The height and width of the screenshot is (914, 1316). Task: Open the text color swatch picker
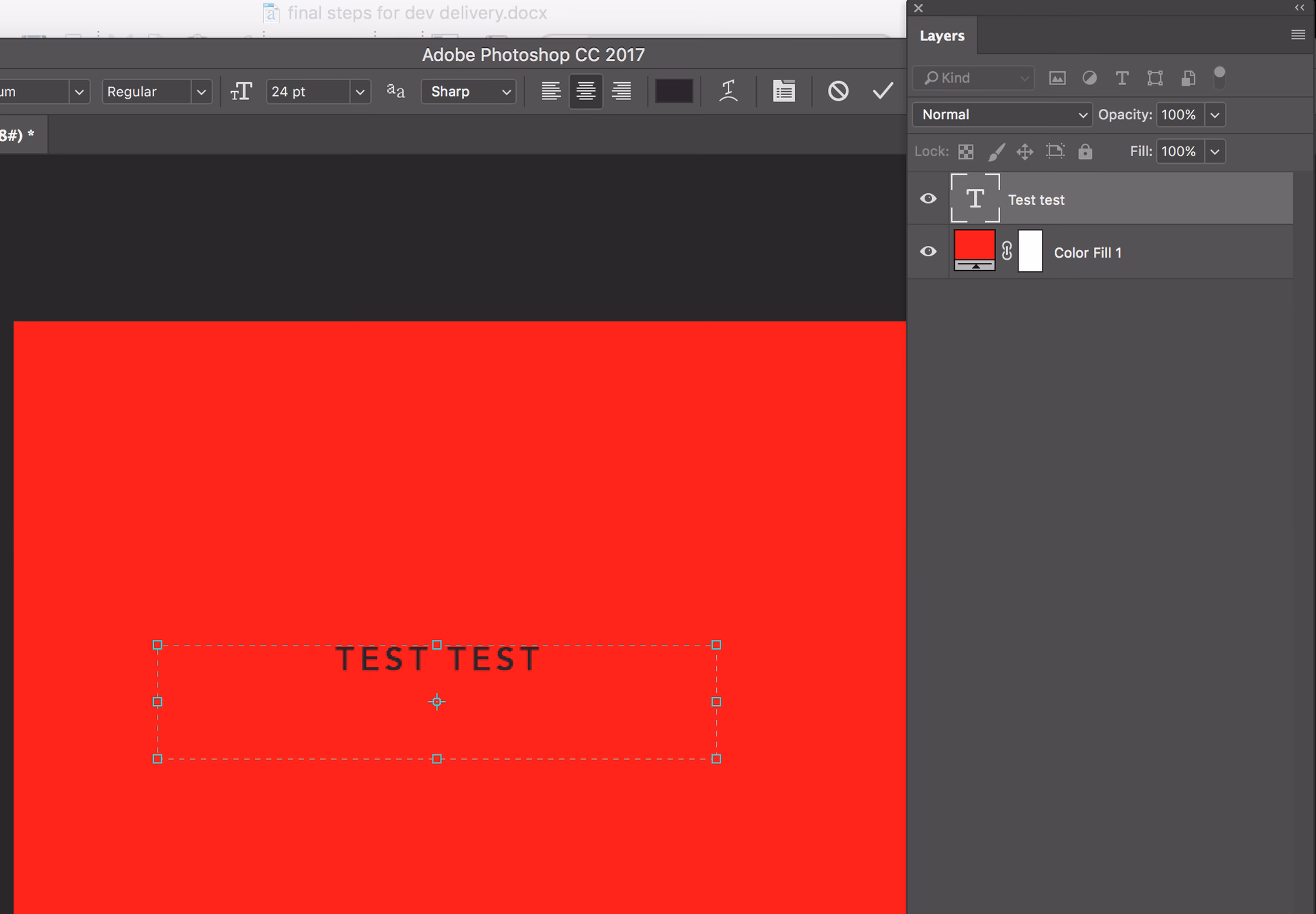674,91
